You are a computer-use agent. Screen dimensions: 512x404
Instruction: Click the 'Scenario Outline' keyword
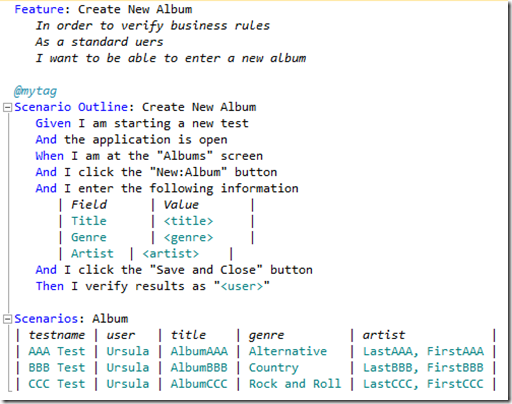coord(71,107)
